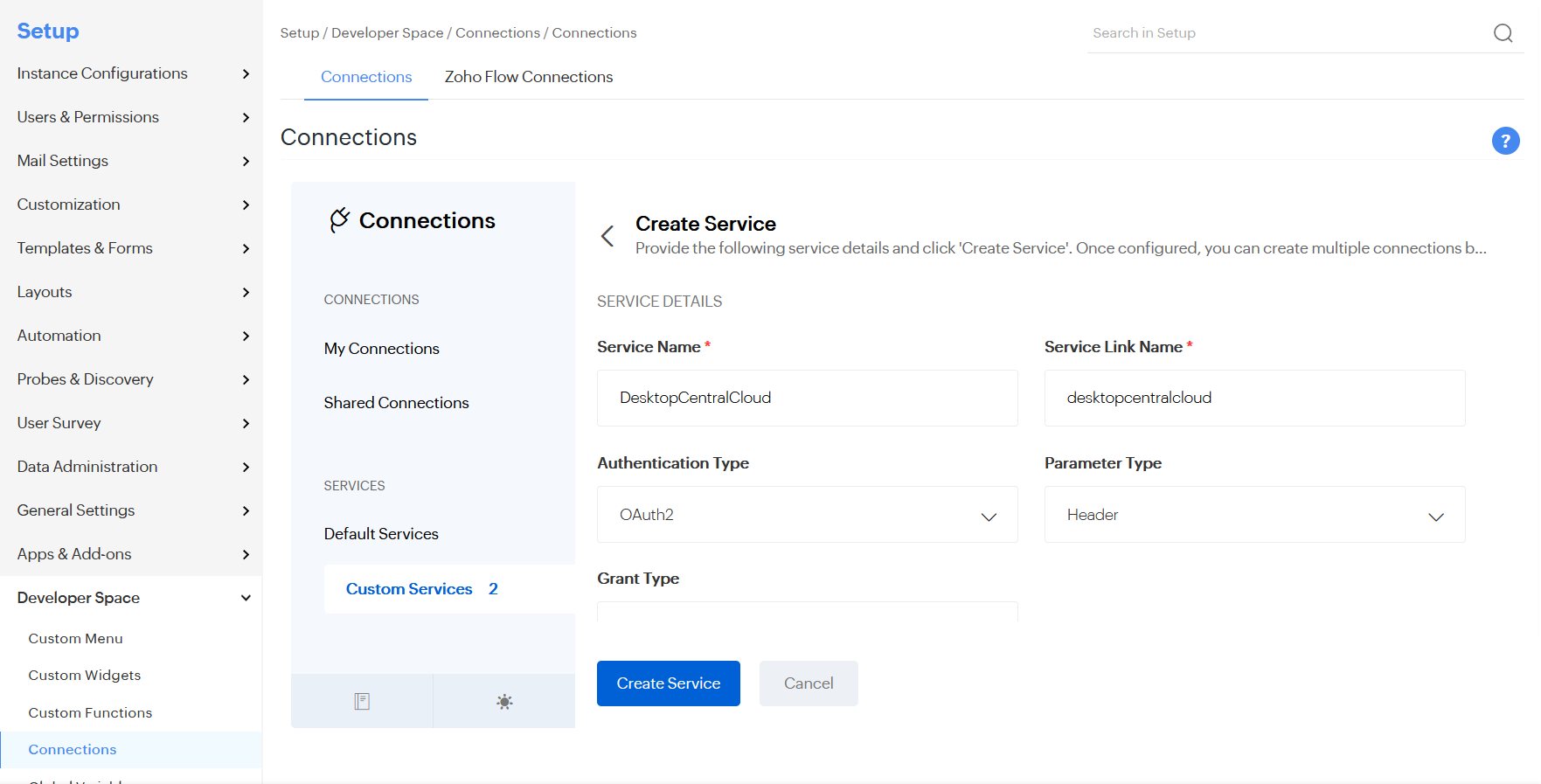Screen dimensions: 1541x784
Task: Open My Connections
Action: pyautogui.click(x=381, y=349)
